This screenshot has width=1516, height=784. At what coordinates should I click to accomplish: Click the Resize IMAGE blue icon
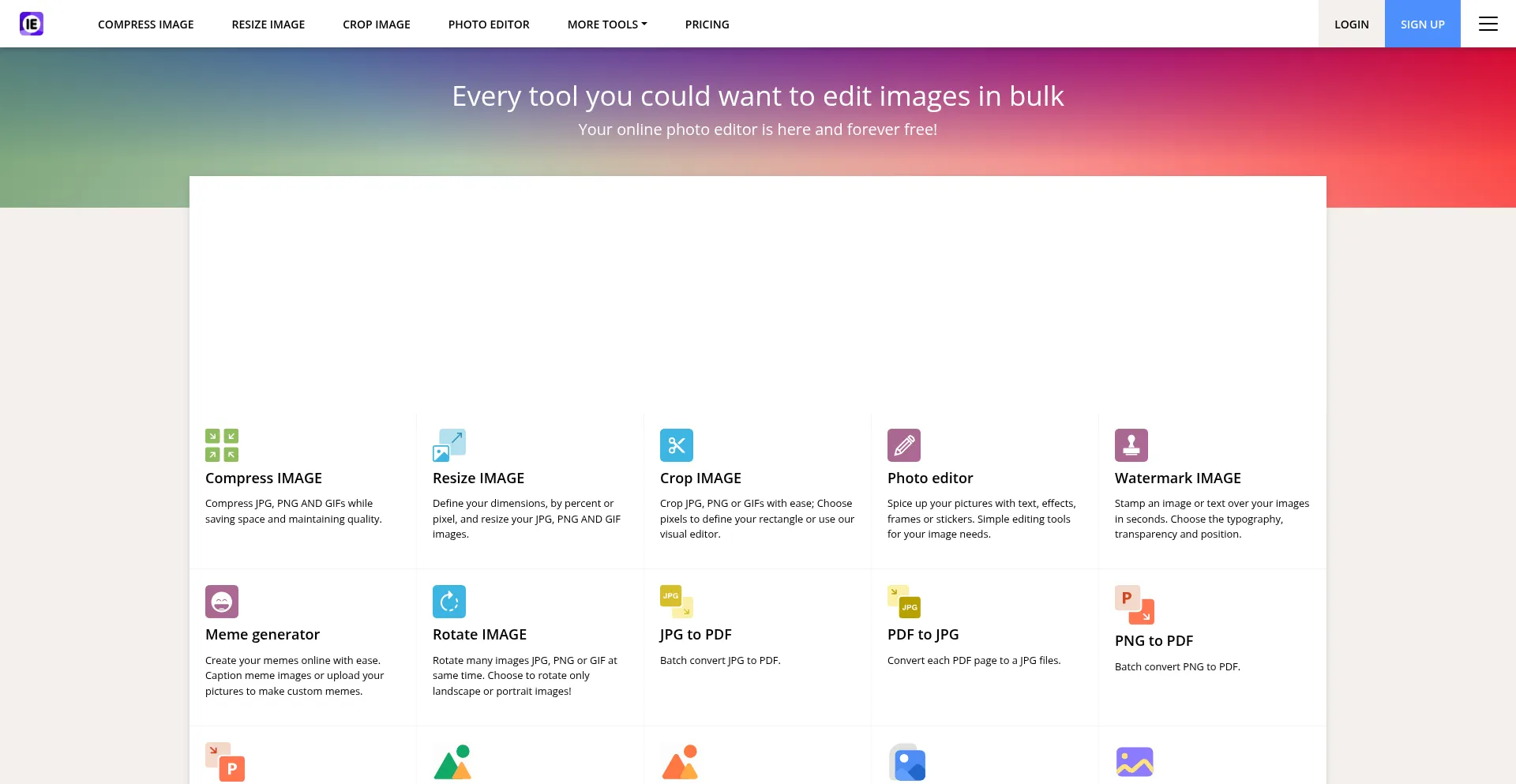pyautogui.click(x=448, y=445)
